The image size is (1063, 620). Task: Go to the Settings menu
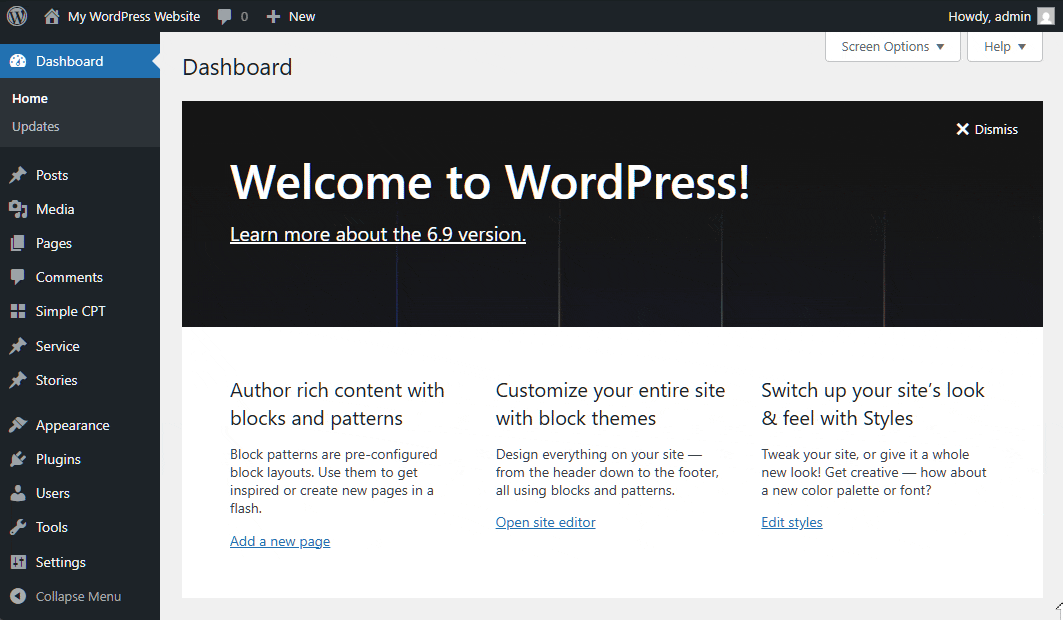[60, 562]
